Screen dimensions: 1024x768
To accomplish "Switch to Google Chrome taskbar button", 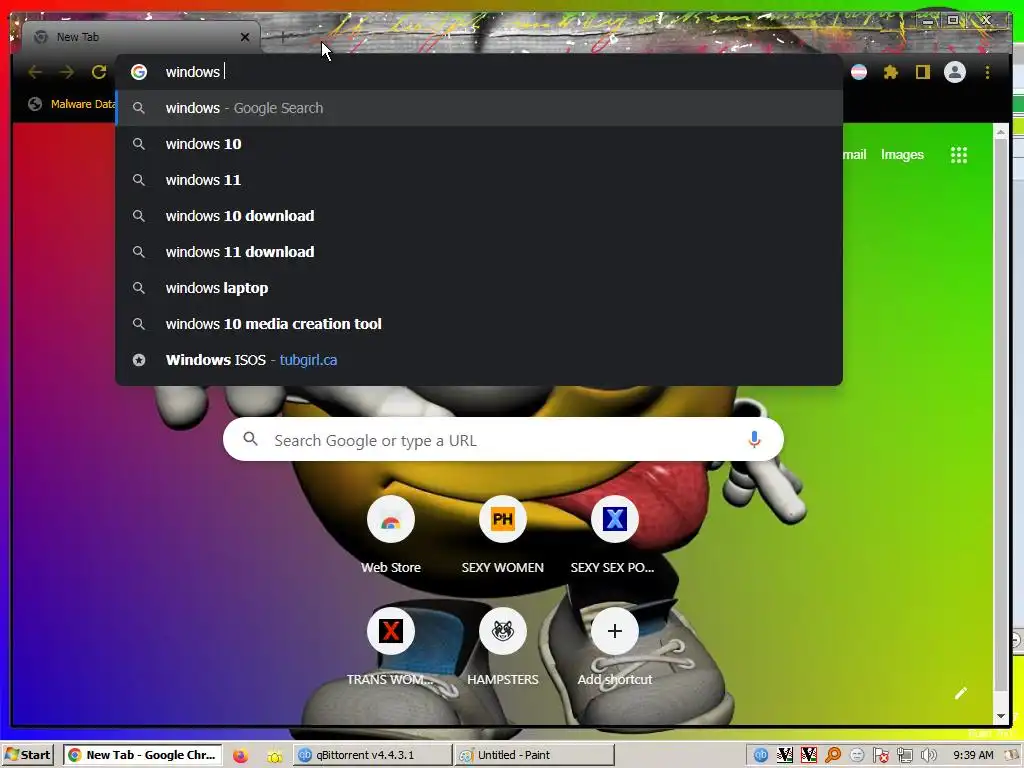I will click(142, 755).
